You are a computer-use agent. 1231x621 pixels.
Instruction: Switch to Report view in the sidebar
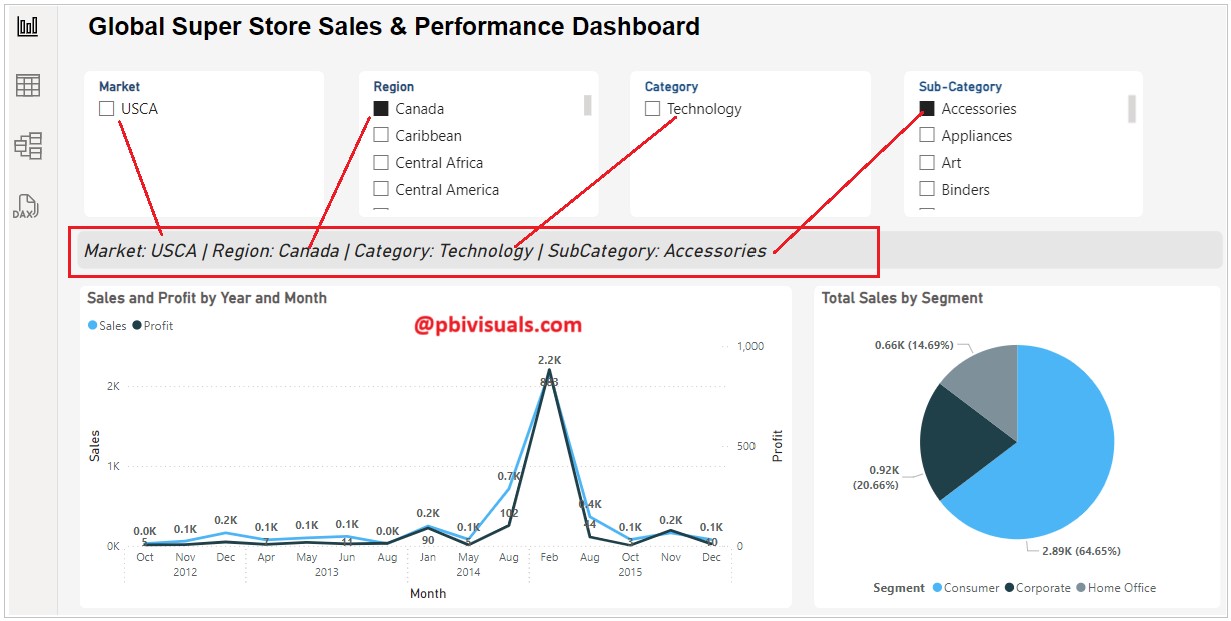[27, 27]
